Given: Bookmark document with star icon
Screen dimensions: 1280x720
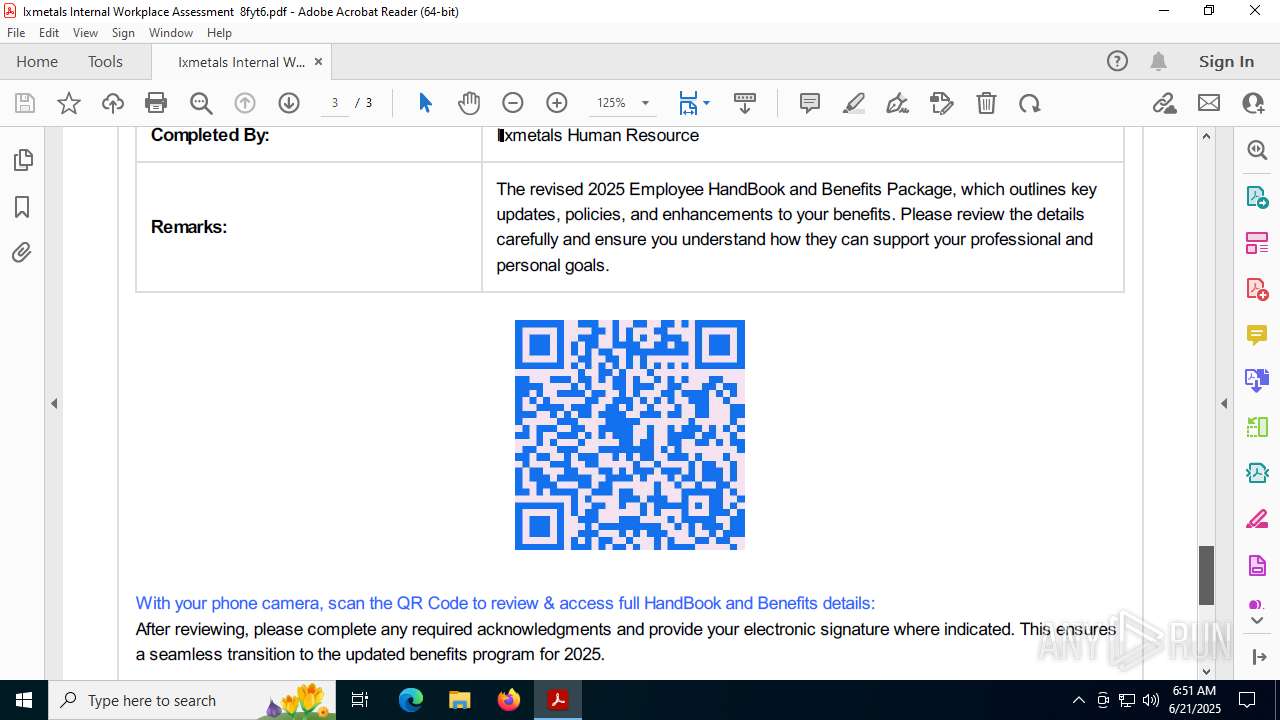Looking at the screenshot, I should pos(69,103).
